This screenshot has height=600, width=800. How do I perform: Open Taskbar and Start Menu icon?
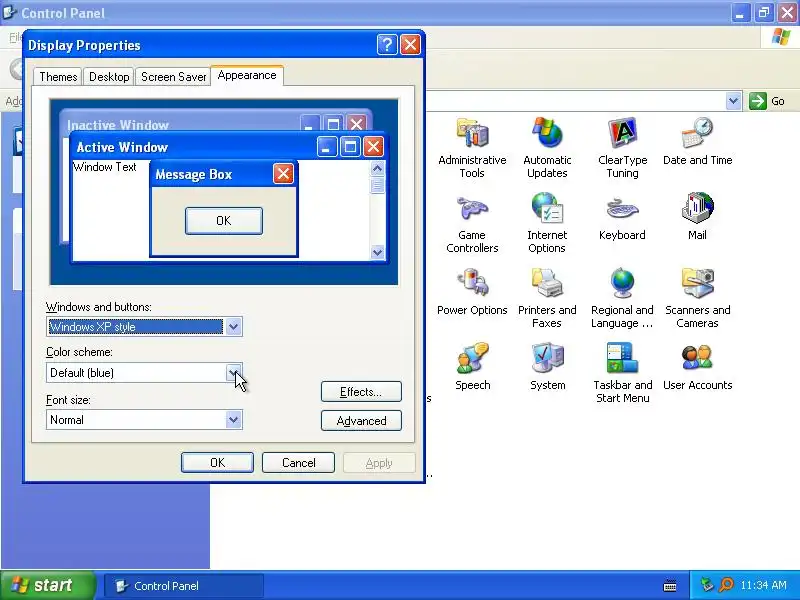click(622, 358)
